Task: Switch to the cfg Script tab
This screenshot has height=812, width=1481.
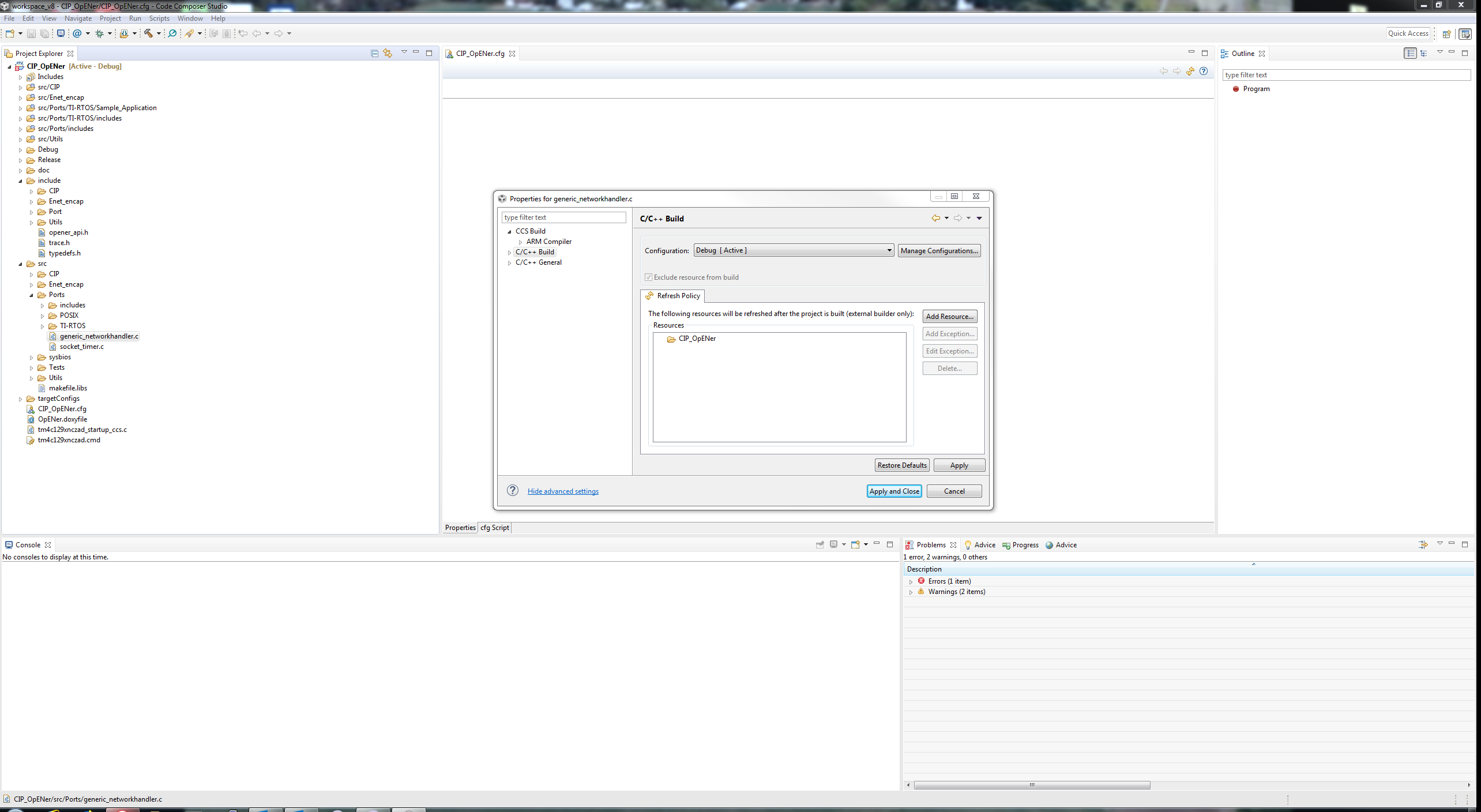Action: 495,528
